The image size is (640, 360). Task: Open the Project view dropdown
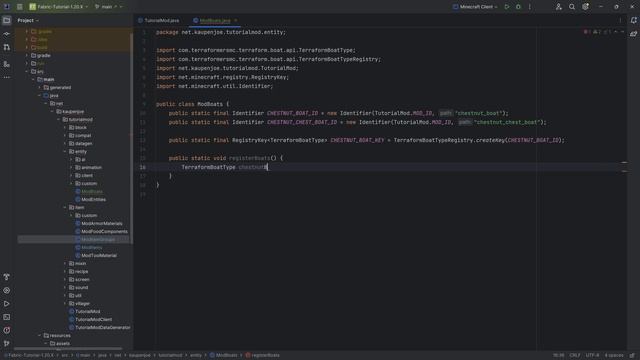(x=28, y=20)
